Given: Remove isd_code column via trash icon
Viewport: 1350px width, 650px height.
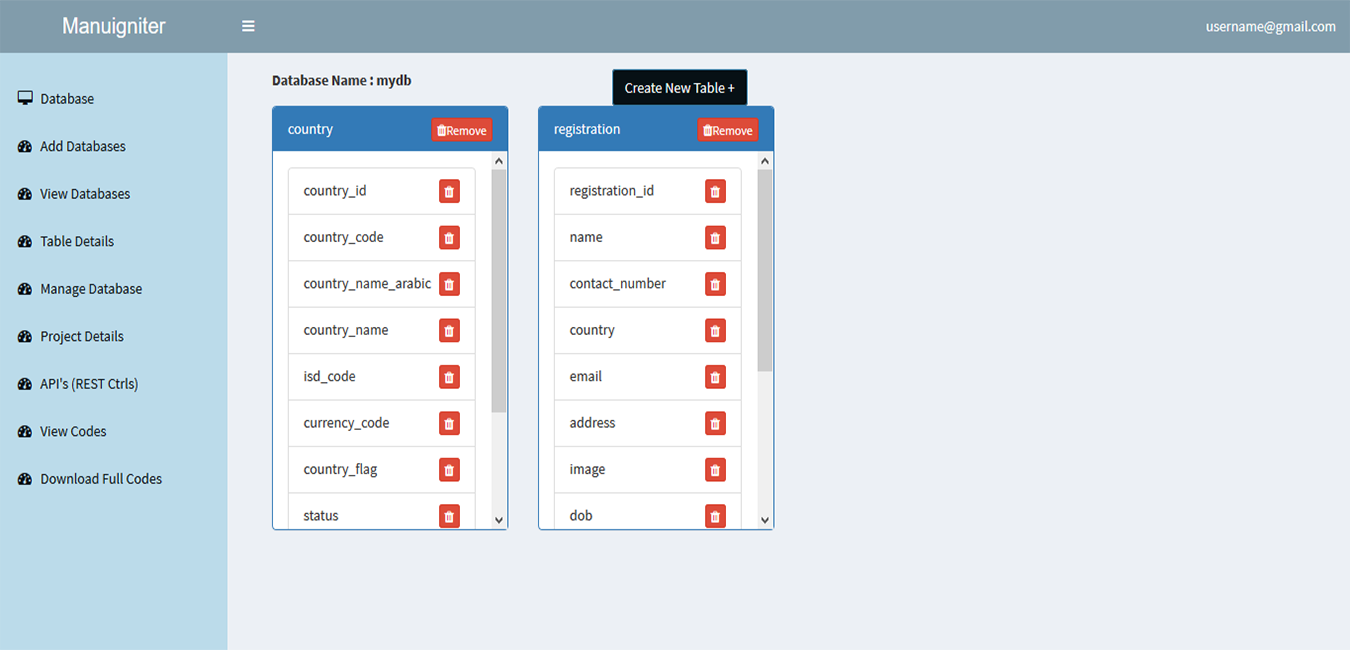Looking at the screenshot, I should 449,377.
